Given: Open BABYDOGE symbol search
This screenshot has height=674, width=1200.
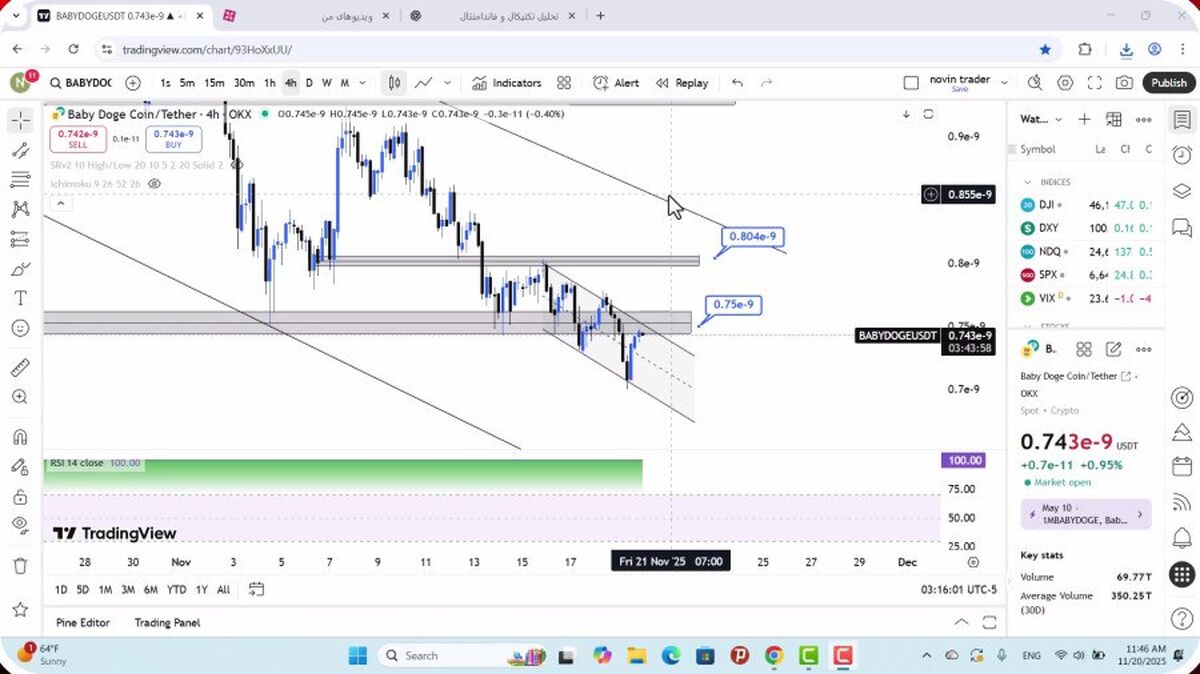Looking at the screenshot, I should point(80,83).
